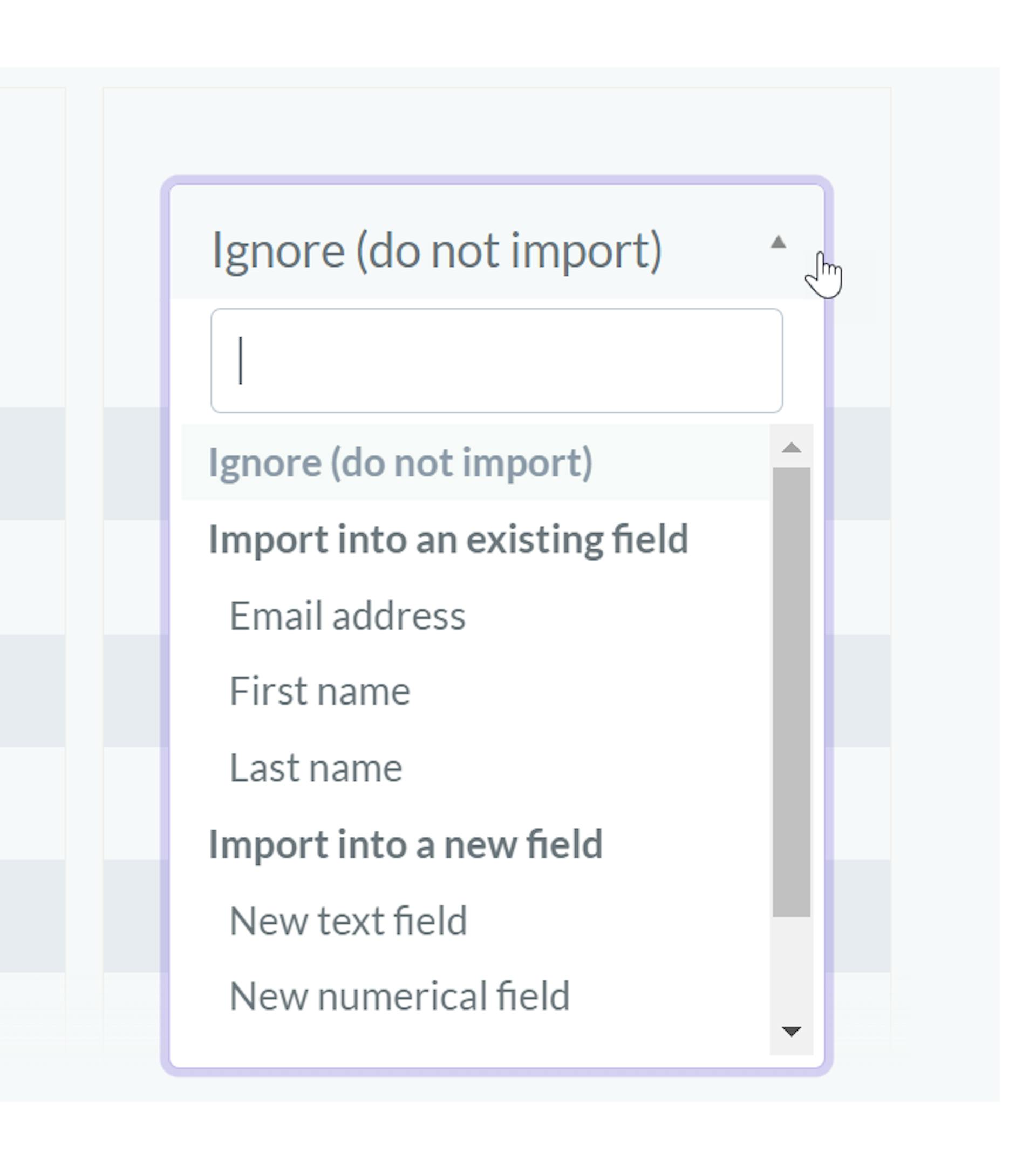Pick the 'First name' field option
The height and width of the screenshot is (1153, 1036).
[319, 692]
